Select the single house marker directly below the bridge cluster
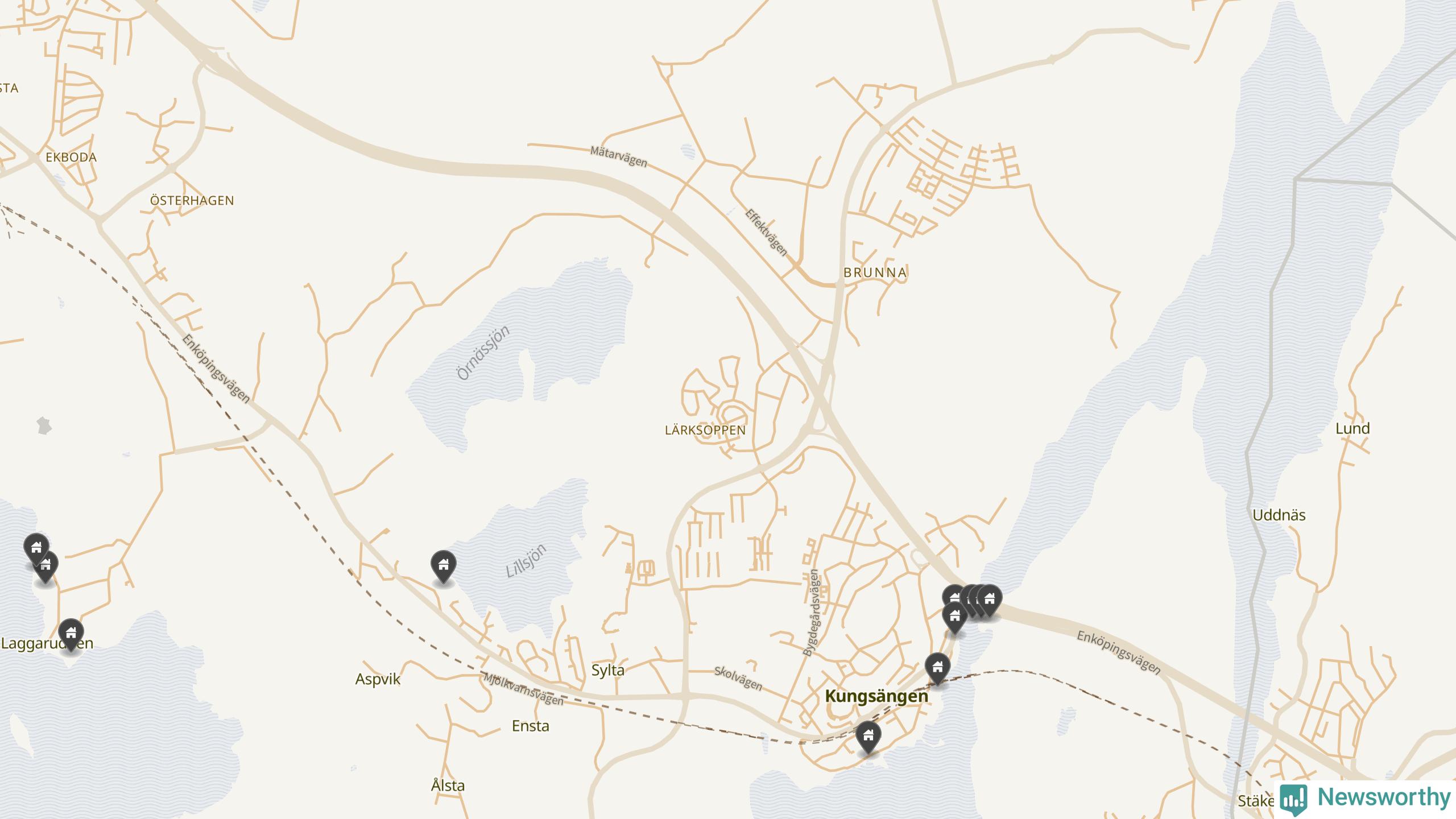 [x=955, y=617]
